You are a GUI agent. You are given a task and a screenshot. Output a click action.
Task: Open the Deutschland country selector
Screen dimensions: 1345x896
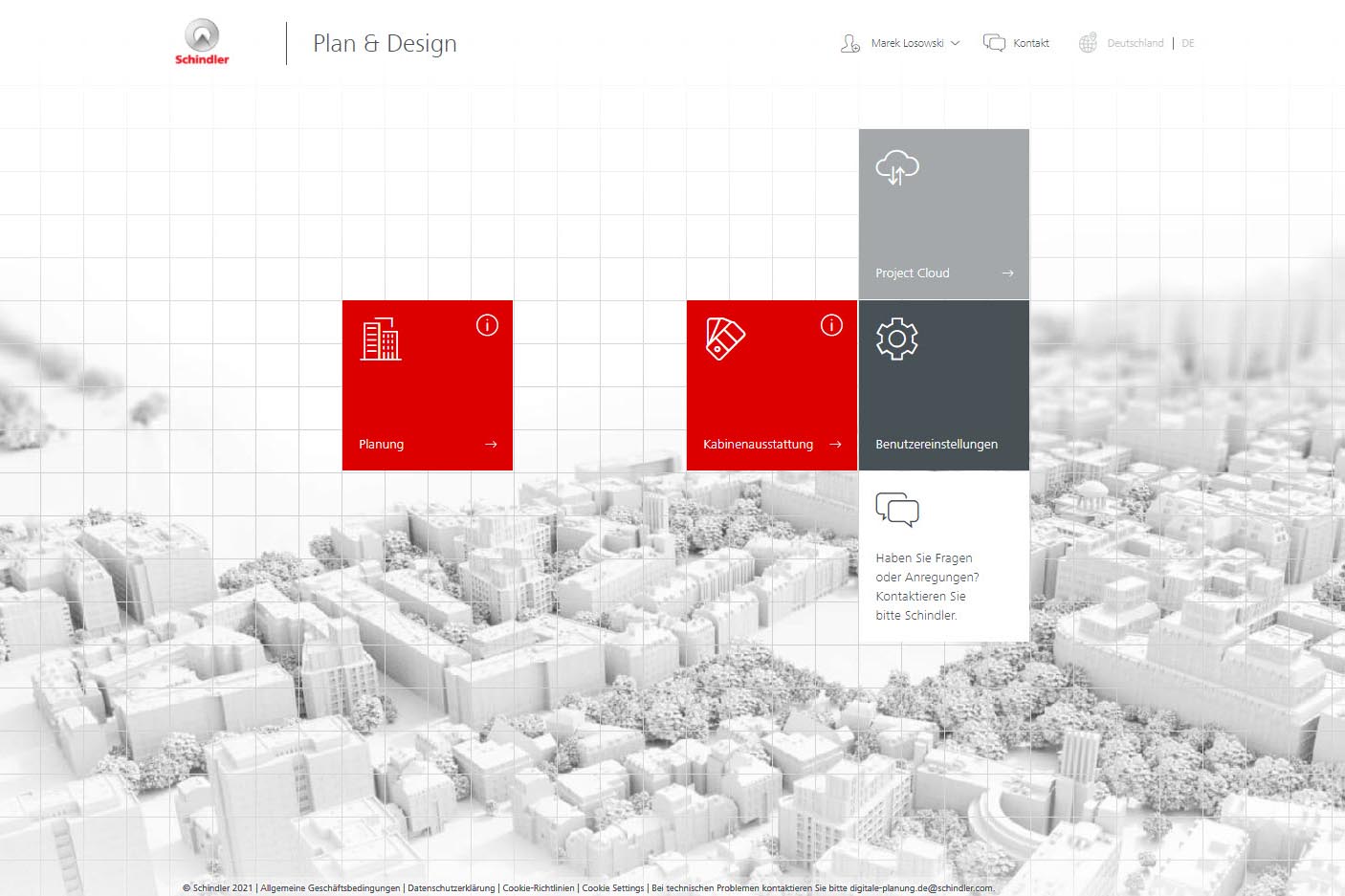(x=1135, y=43)
